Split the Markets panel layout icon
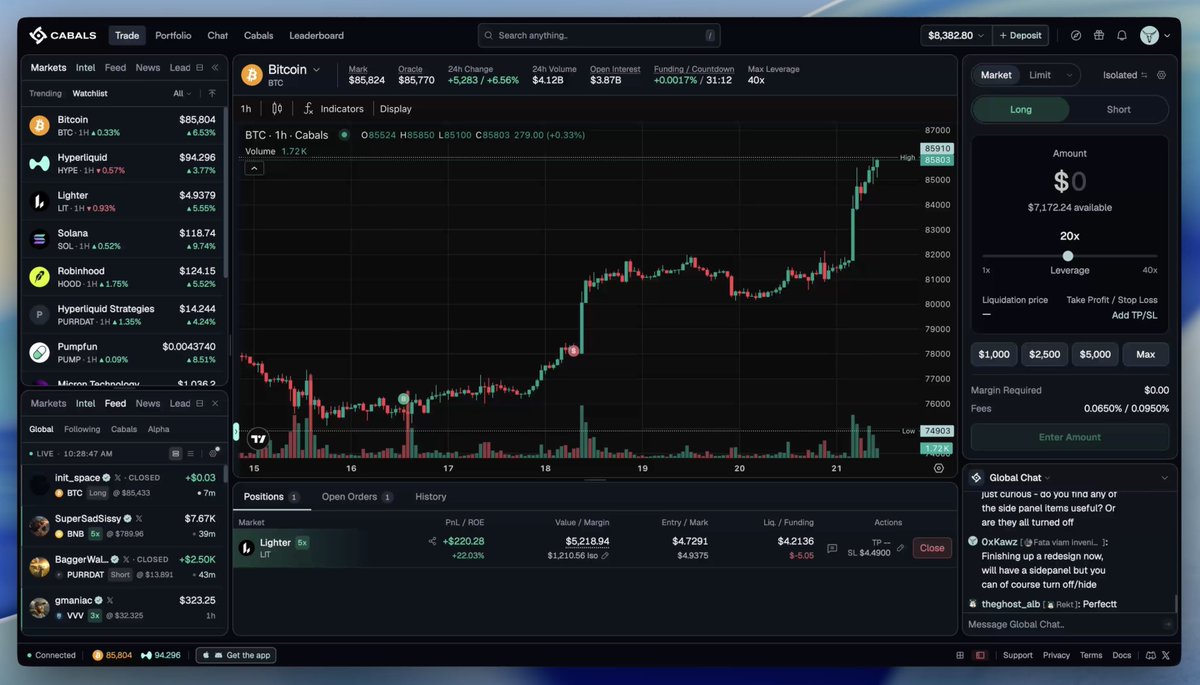Viewport: 1200px width, 685px height. pyautogui.click(x=200, y=68)
